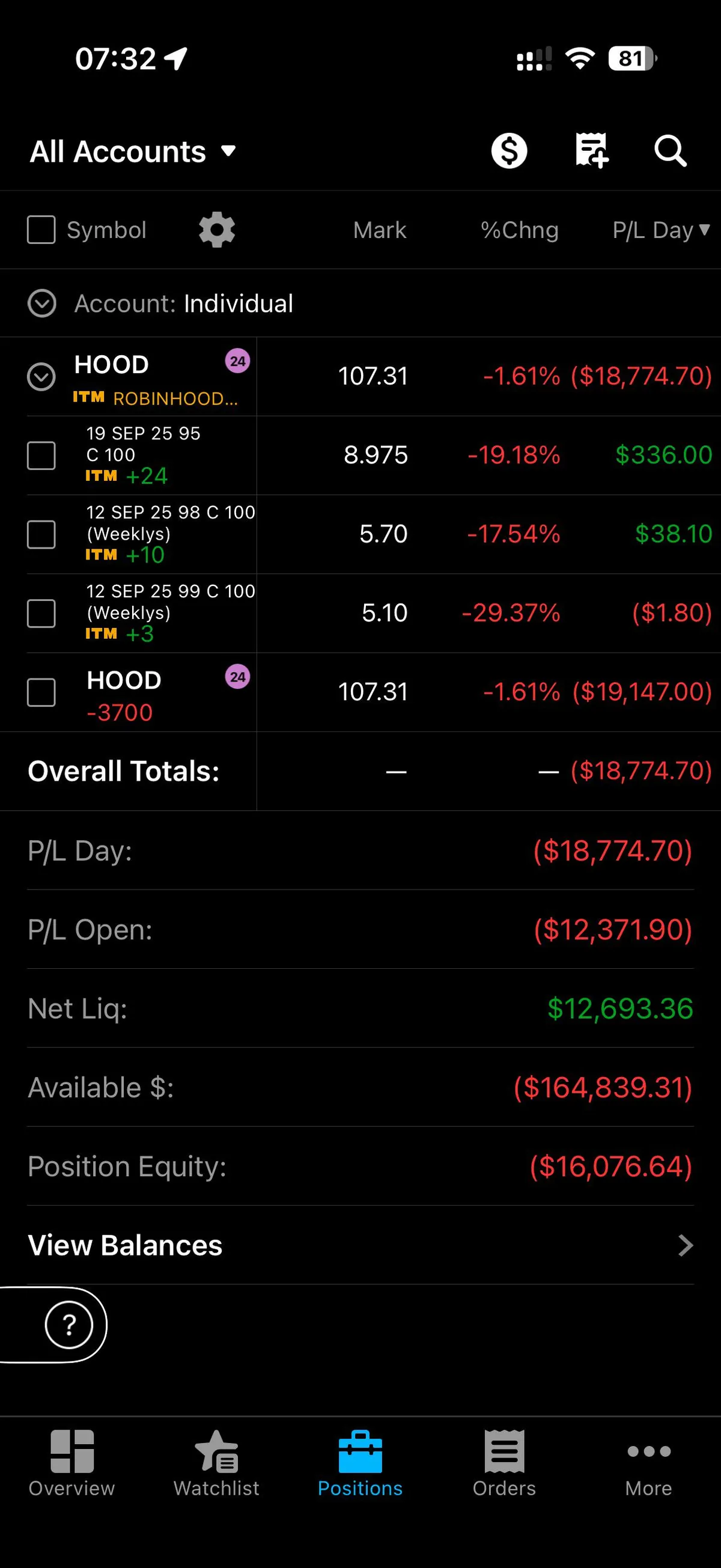
Task: Open the add order ticket icon
Action: [591, 150]
